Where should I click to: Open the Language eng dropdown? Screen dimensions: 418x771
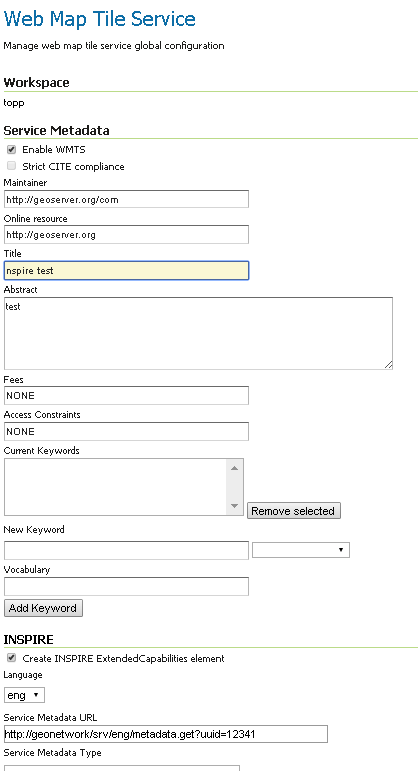[24, 695]
